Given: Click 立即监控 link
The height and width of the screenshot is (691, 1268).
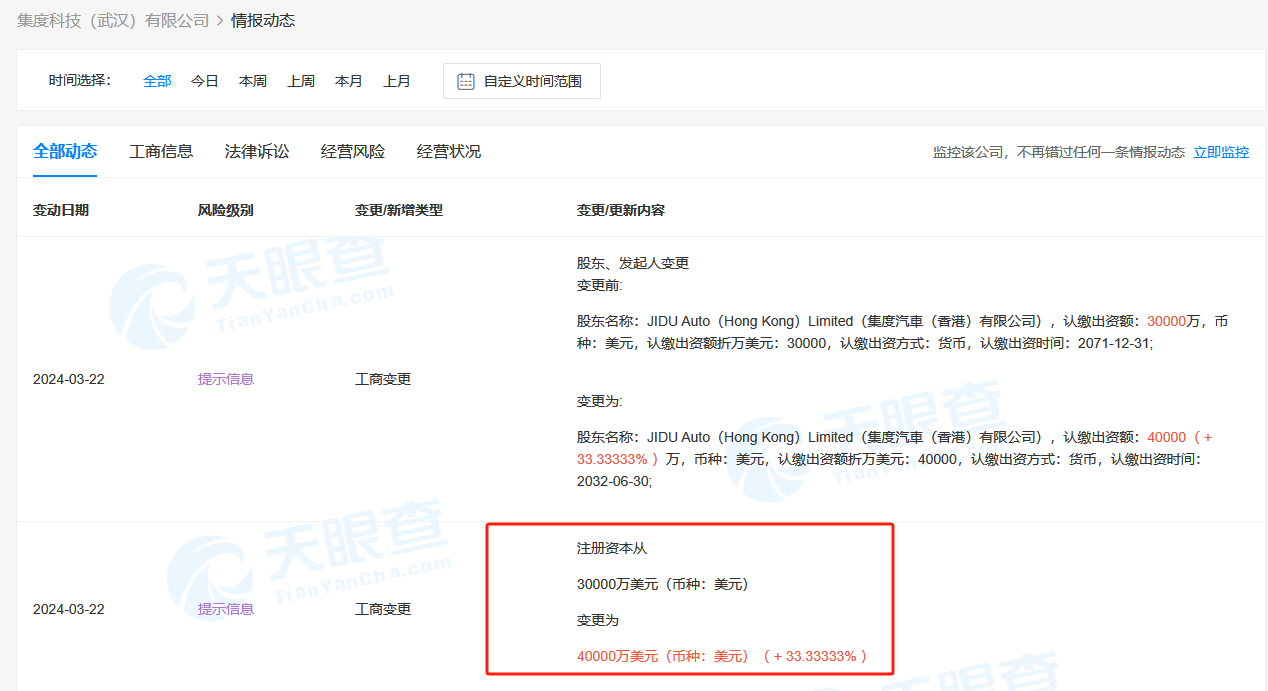Looking at the screenshot, I should 1221,152.
